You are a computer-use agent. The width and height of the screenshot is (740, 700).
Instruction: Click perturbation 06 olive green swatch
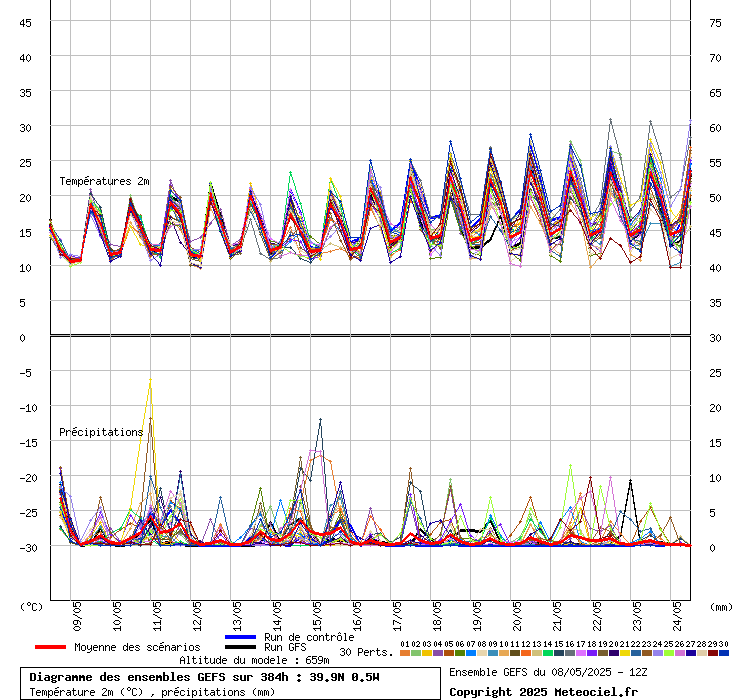(x=460, y=653)
